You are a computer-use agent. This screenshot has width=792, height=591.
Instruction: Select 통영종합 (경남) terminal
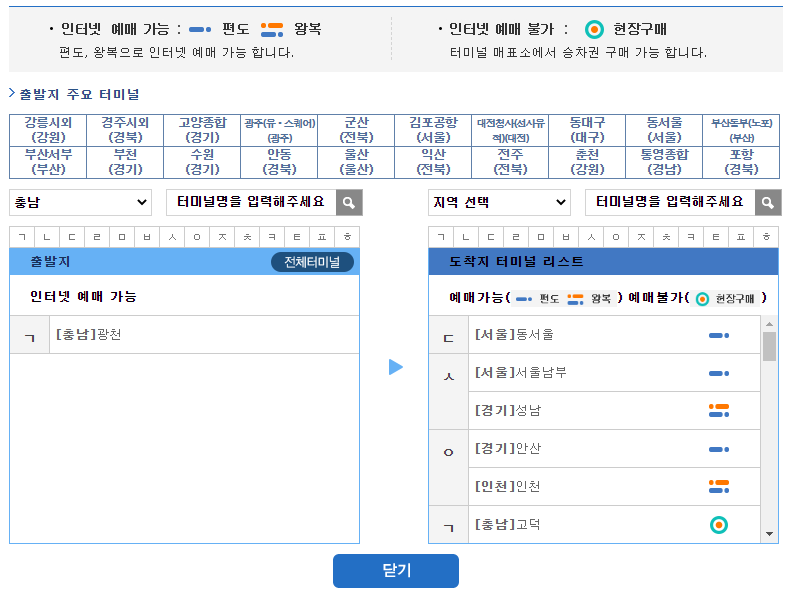point(664,162)
